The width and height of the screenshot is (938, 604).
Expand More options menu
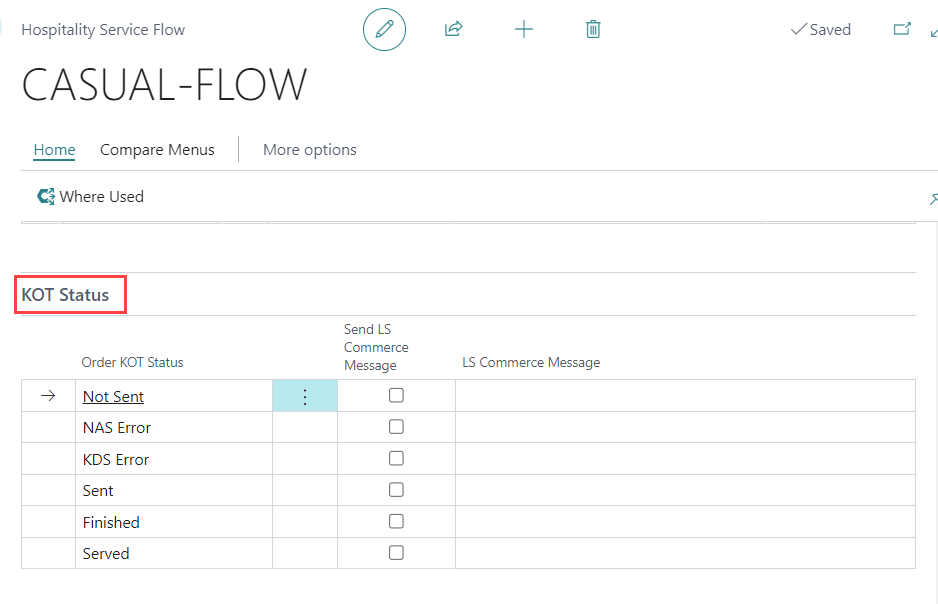309,149
